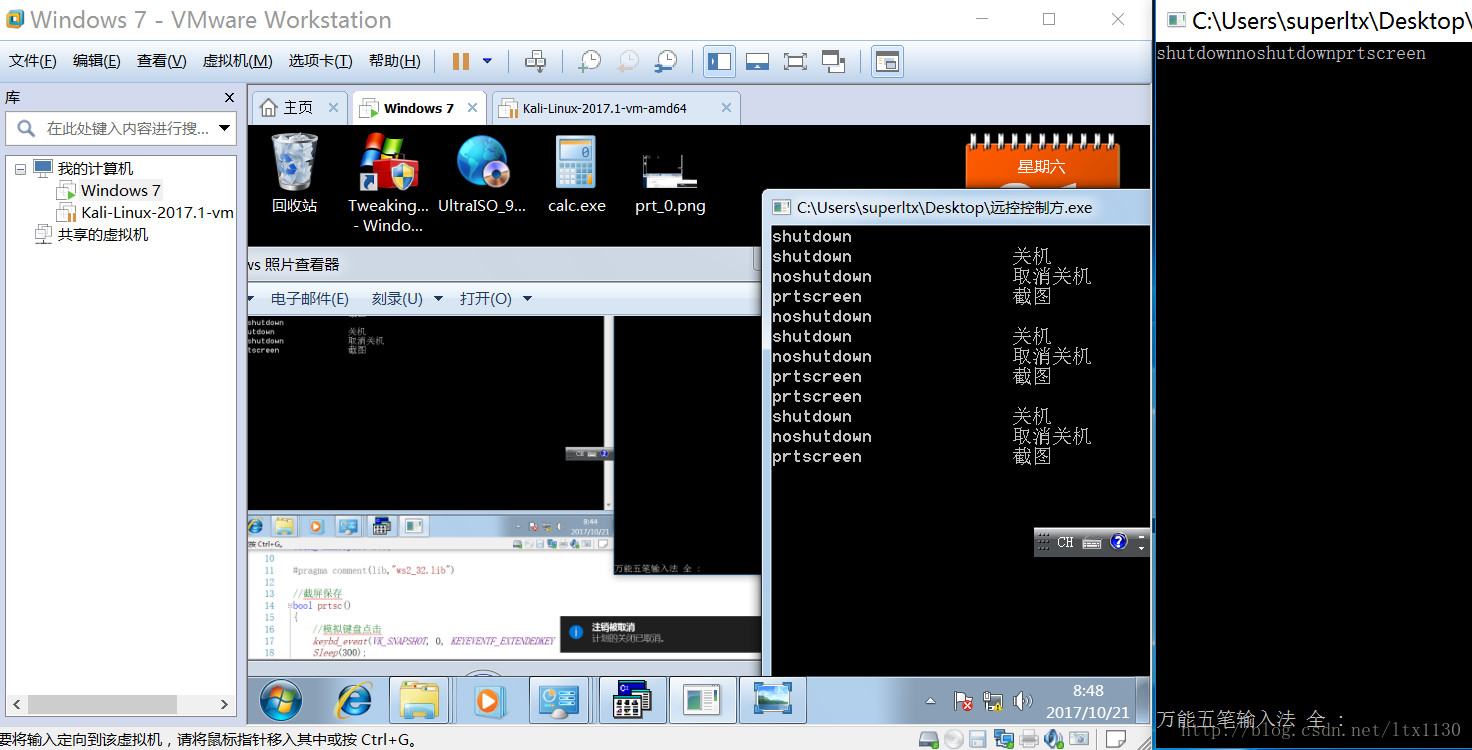The width and height of the screenshot is (1472, 750).
Task: Close the 库 library panel
Action: coord(229,98)
